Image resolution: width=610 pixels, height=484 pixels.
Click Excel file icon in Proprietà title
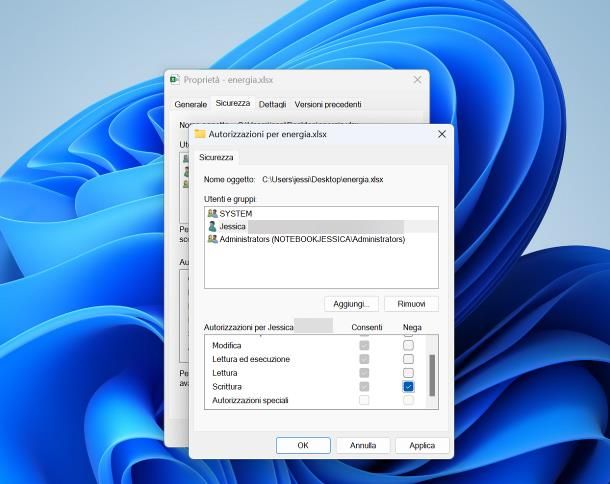point(175,80)
